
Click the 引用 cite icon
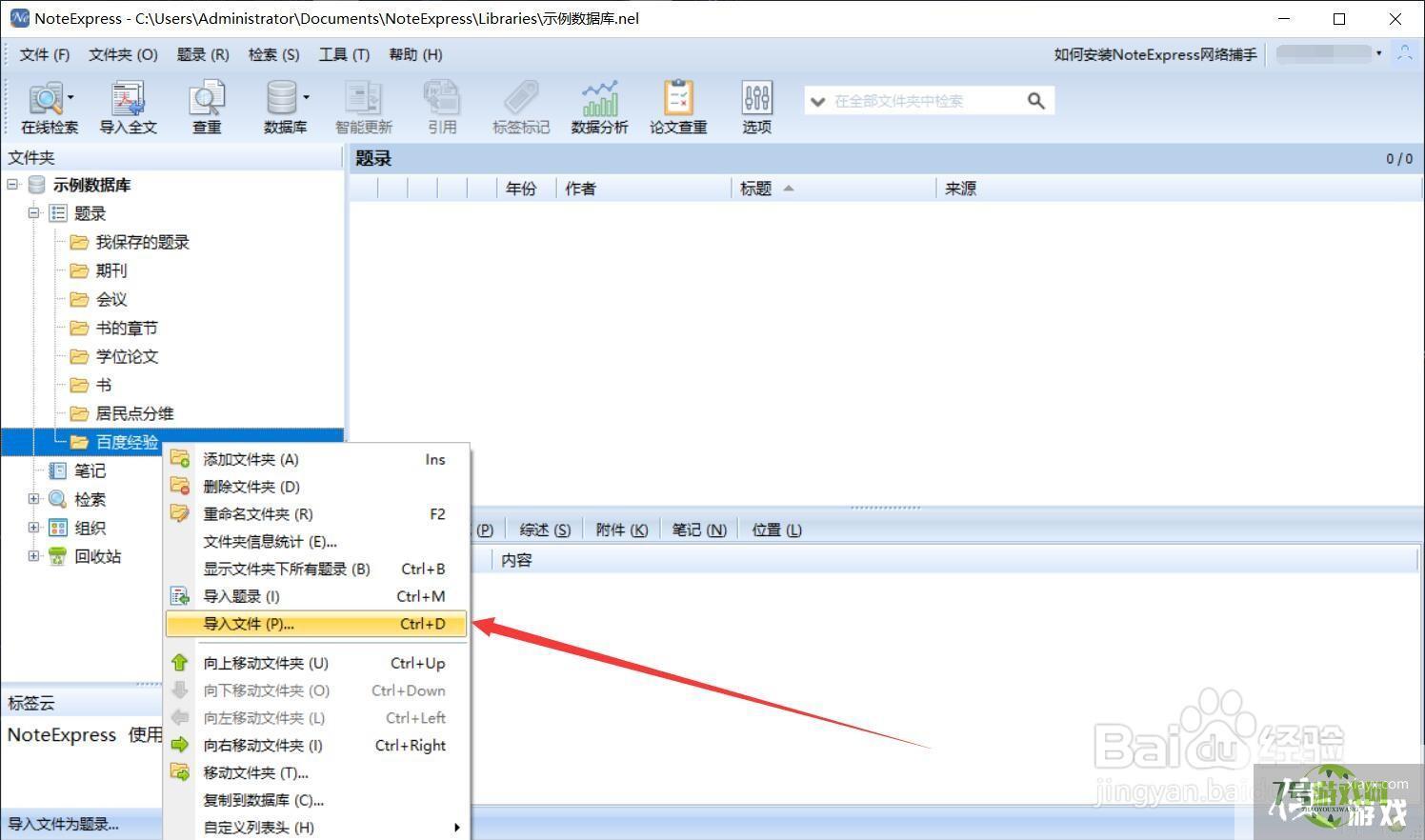pyautogui.click(x=441, y=107)
